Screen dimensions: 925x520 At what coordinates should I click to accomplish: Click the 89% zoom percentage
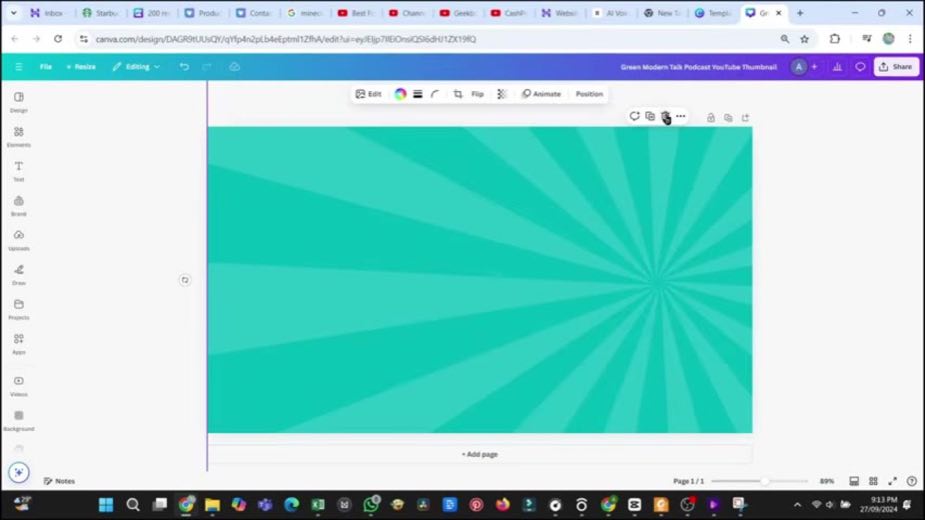827,481
